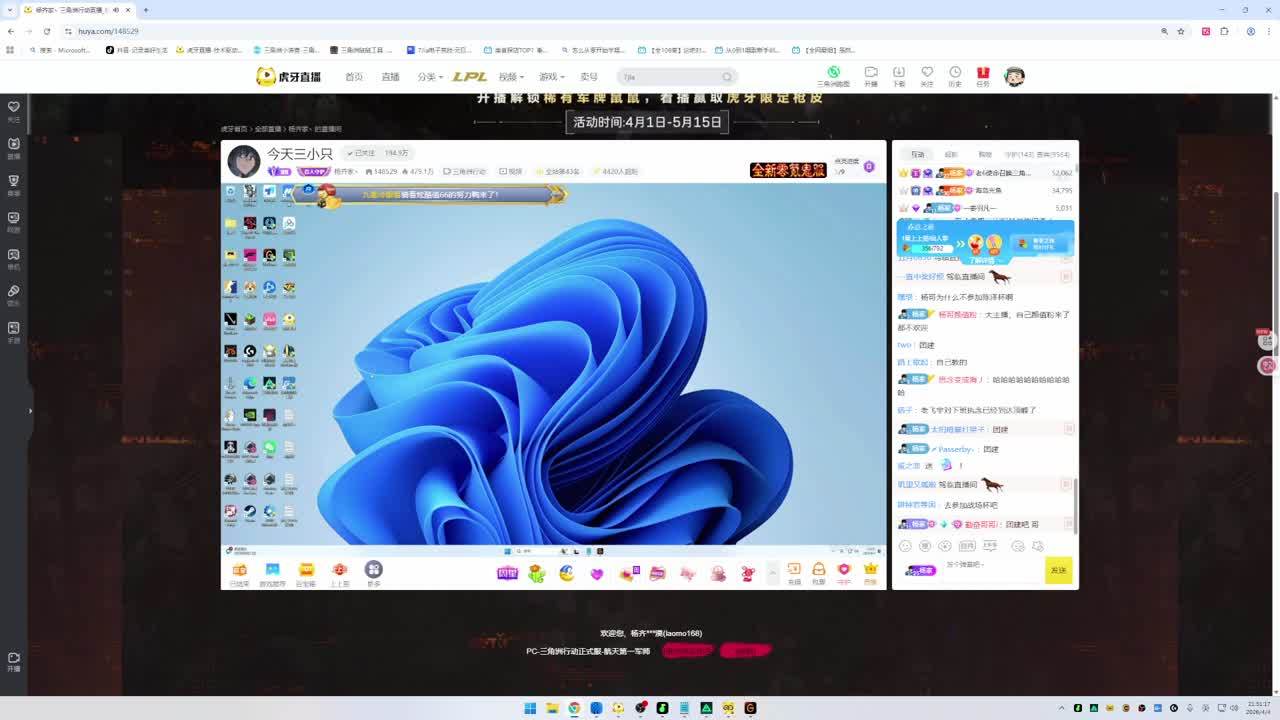Click the crown icon in the gift bar
Screen dimensions: 1280x720
tap(870, 570)
